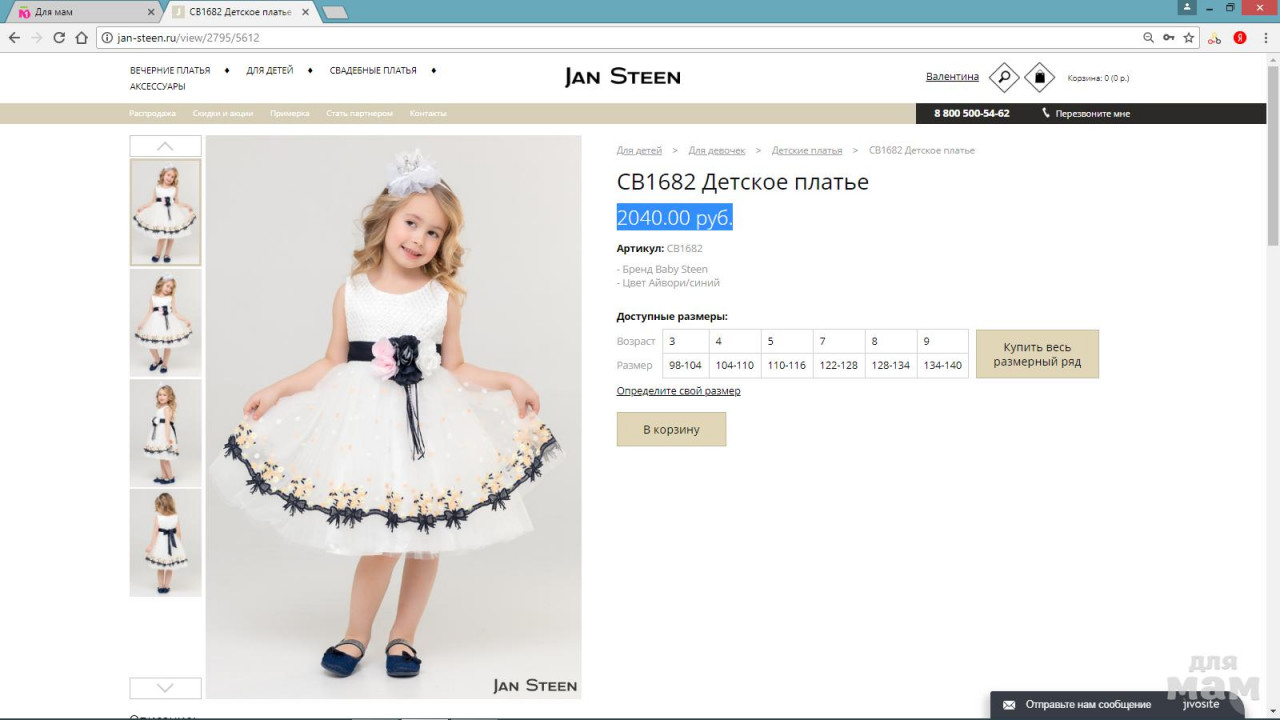1280x720 pixels.
Task: Click the zoom indicator in address bar
Action: [x=1148, y=38]
